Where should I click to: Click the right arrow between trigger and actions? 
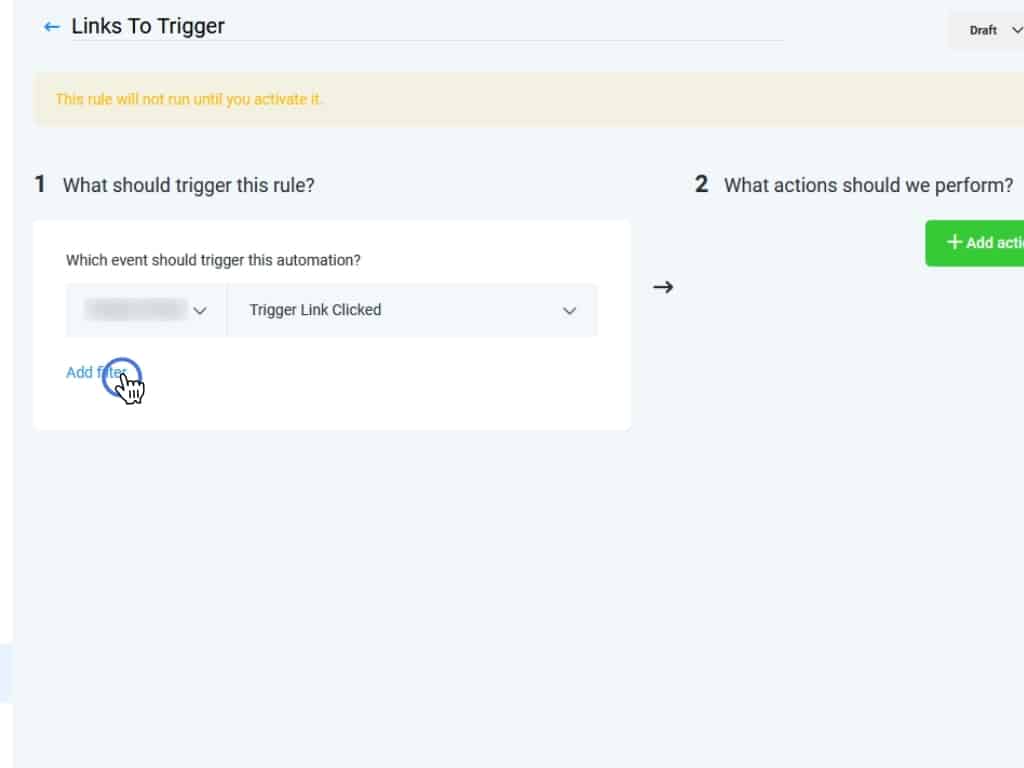(662, 288)
